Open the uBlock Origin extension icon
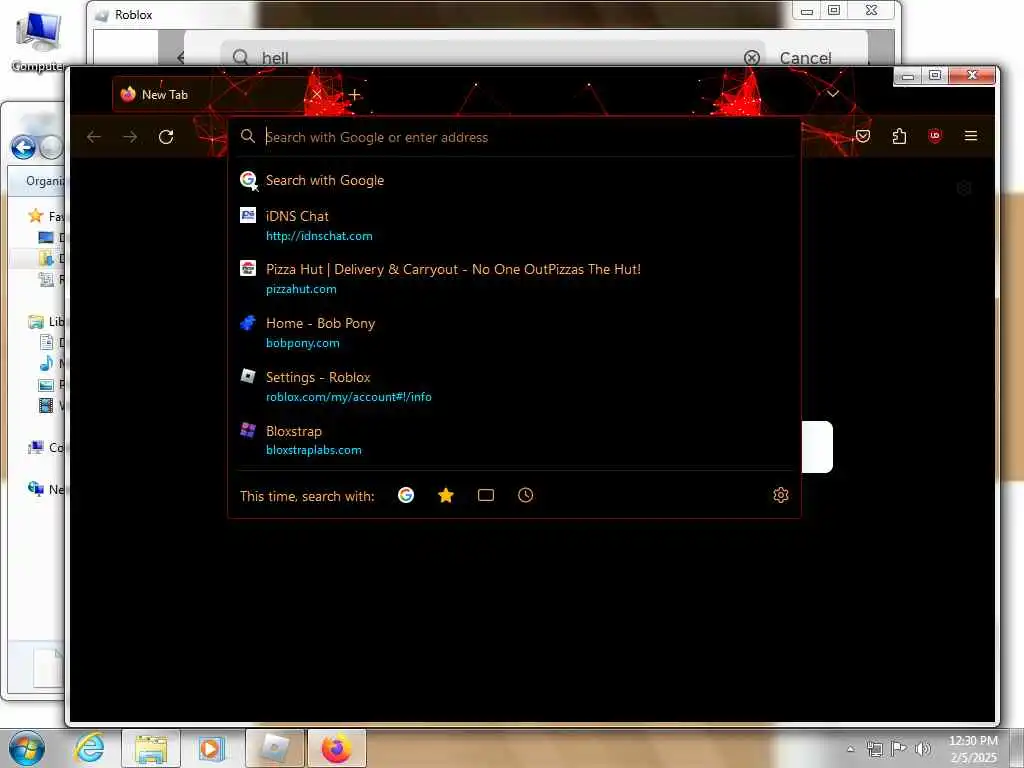The width and height of the screenshot is (1024, 768). pyautogui.click(x=935, y=136)
